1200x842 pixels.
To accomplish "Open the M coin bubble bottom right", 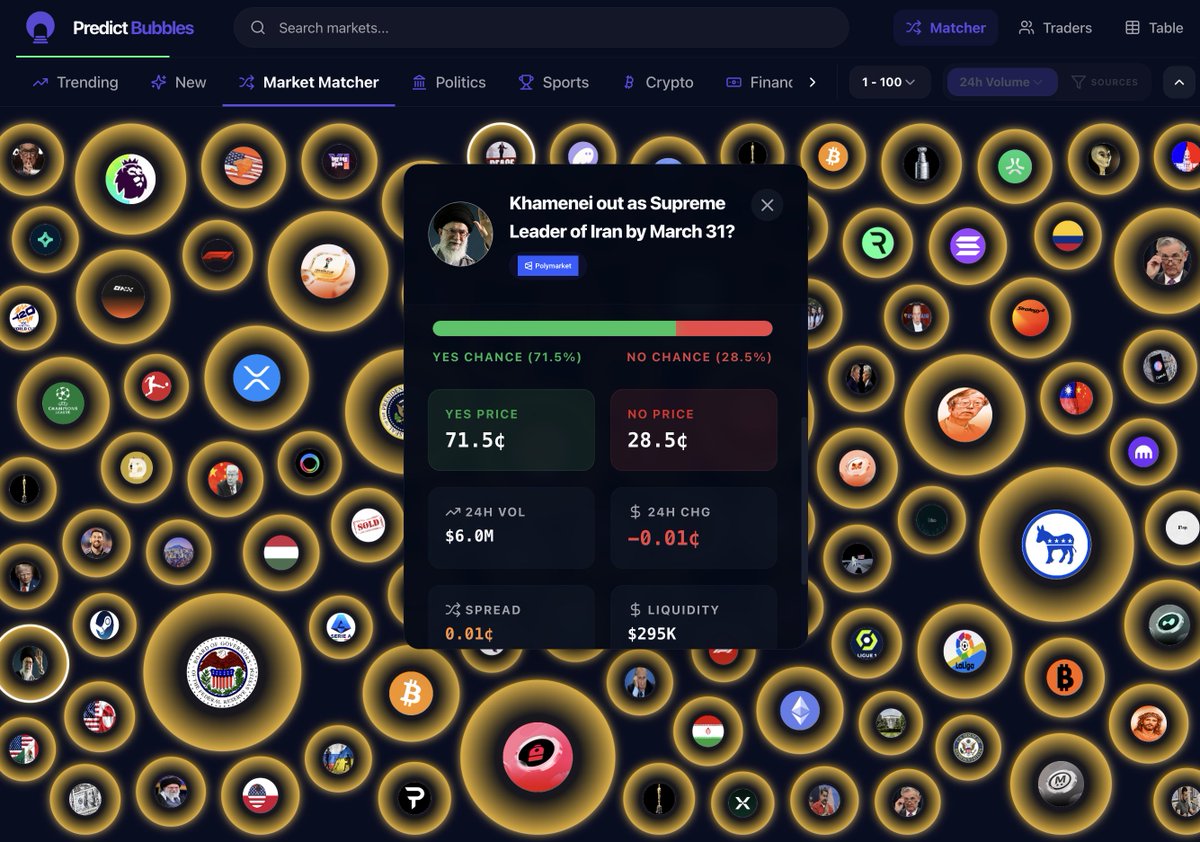I will pos(1061,784).
